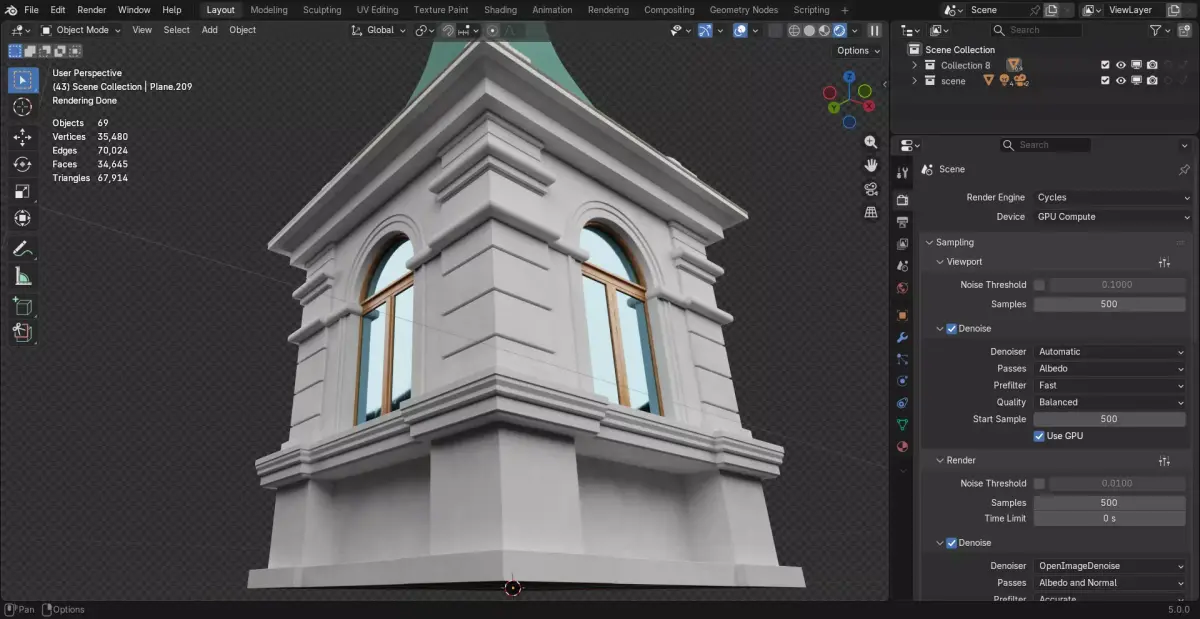Open the Modifiers properties tab

[902, 337]
